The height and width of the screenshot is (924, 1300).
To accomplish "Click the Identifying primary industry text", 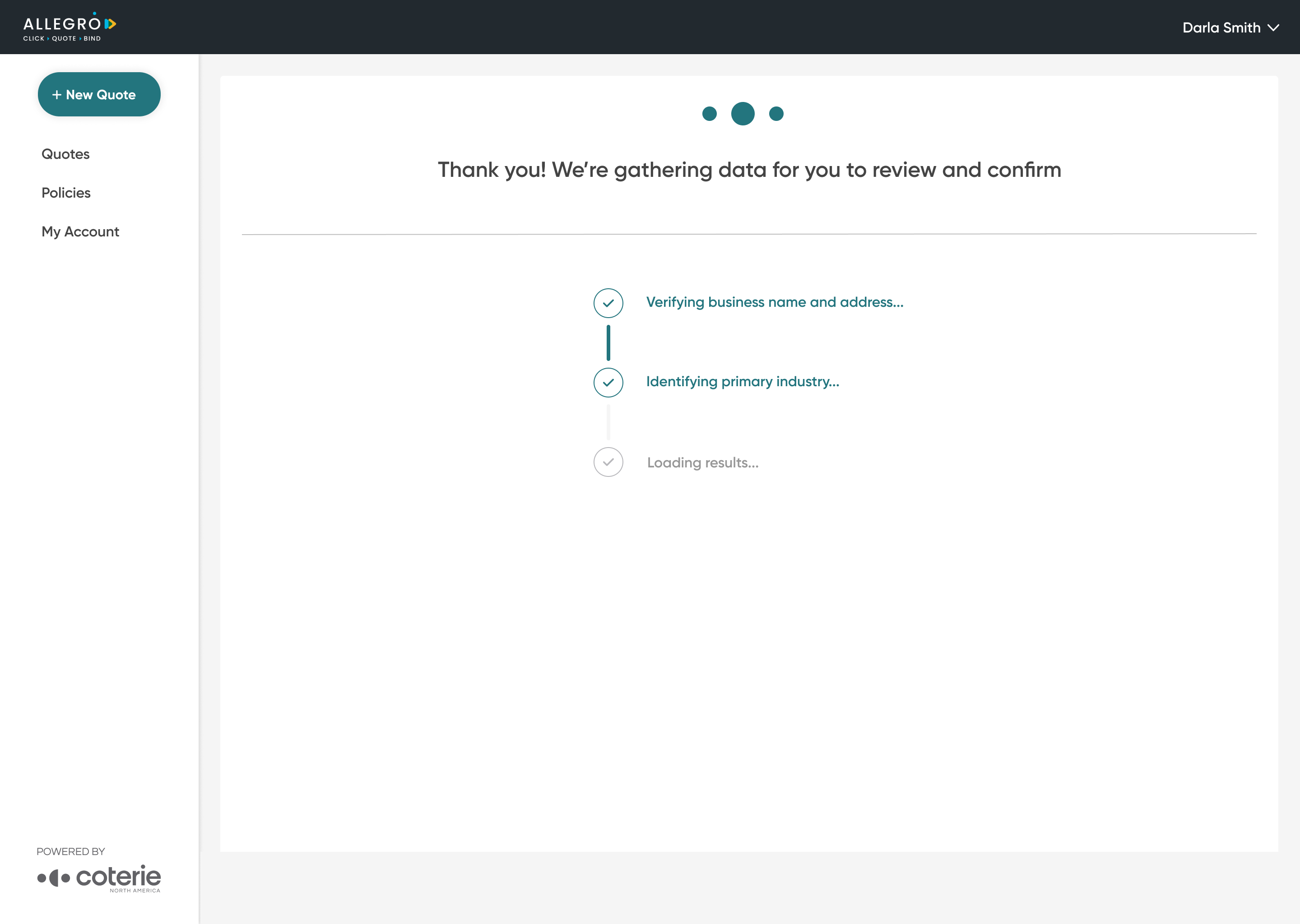I will (742, 382).
